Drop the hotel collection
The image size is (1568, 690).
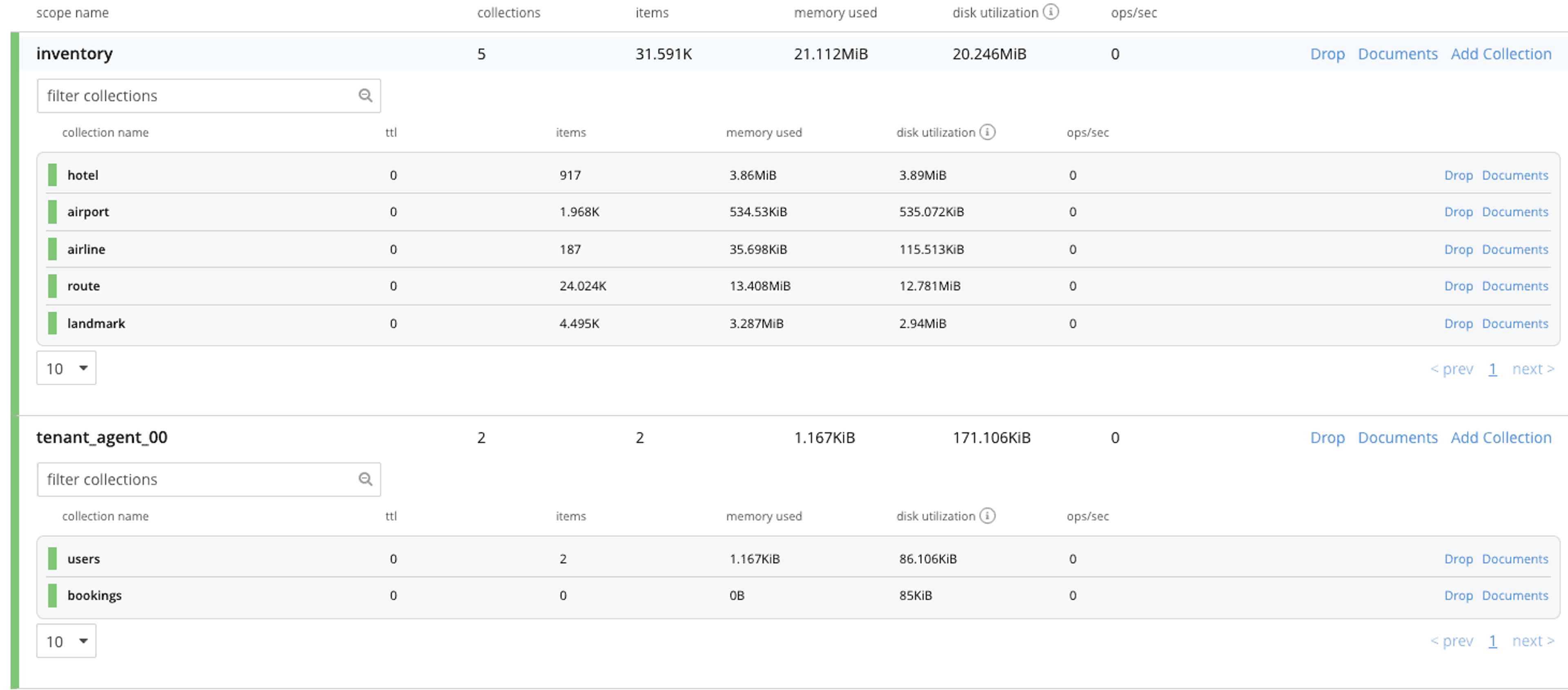coord(1459,175)
